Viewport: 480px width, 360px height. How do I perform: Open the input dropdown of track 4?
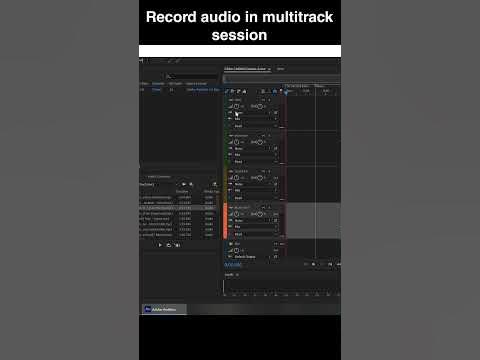254,221
